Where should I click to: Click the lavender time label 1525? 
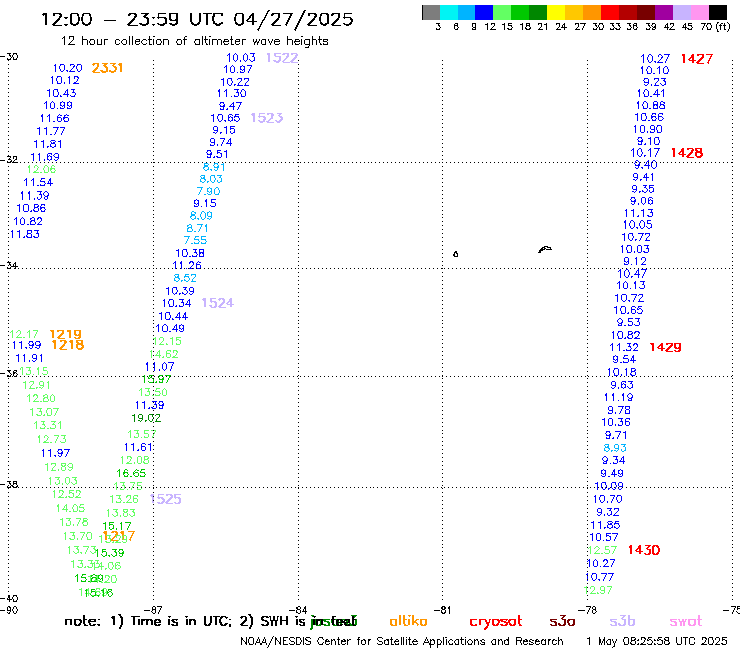coord(166,499)
